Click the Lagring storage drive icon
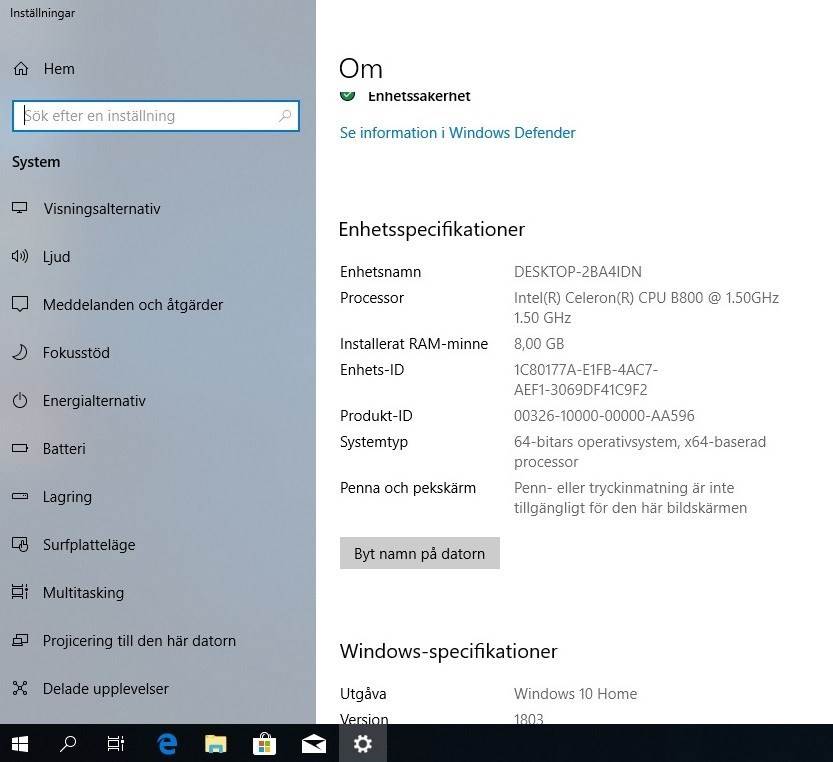Viewport: 833px width, 762px height. (x=20, y=496)
